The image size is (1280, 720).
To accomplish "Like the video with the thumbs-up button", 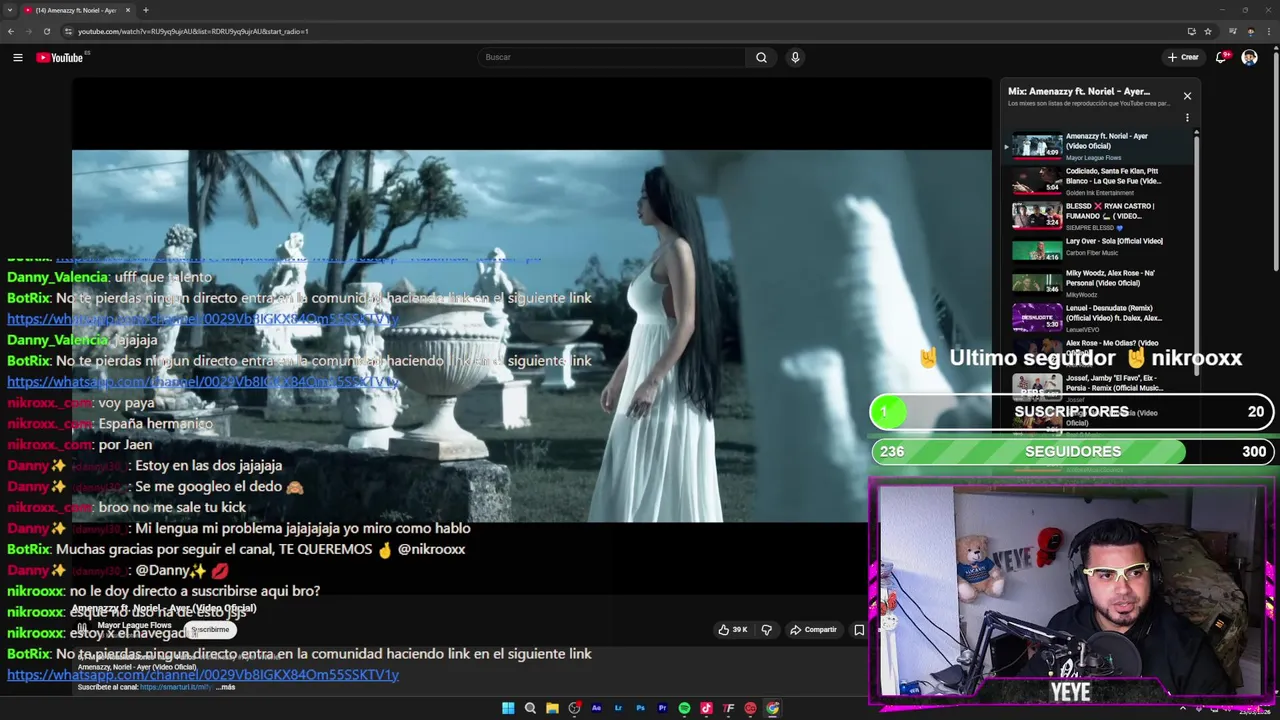I will [732, 630].
